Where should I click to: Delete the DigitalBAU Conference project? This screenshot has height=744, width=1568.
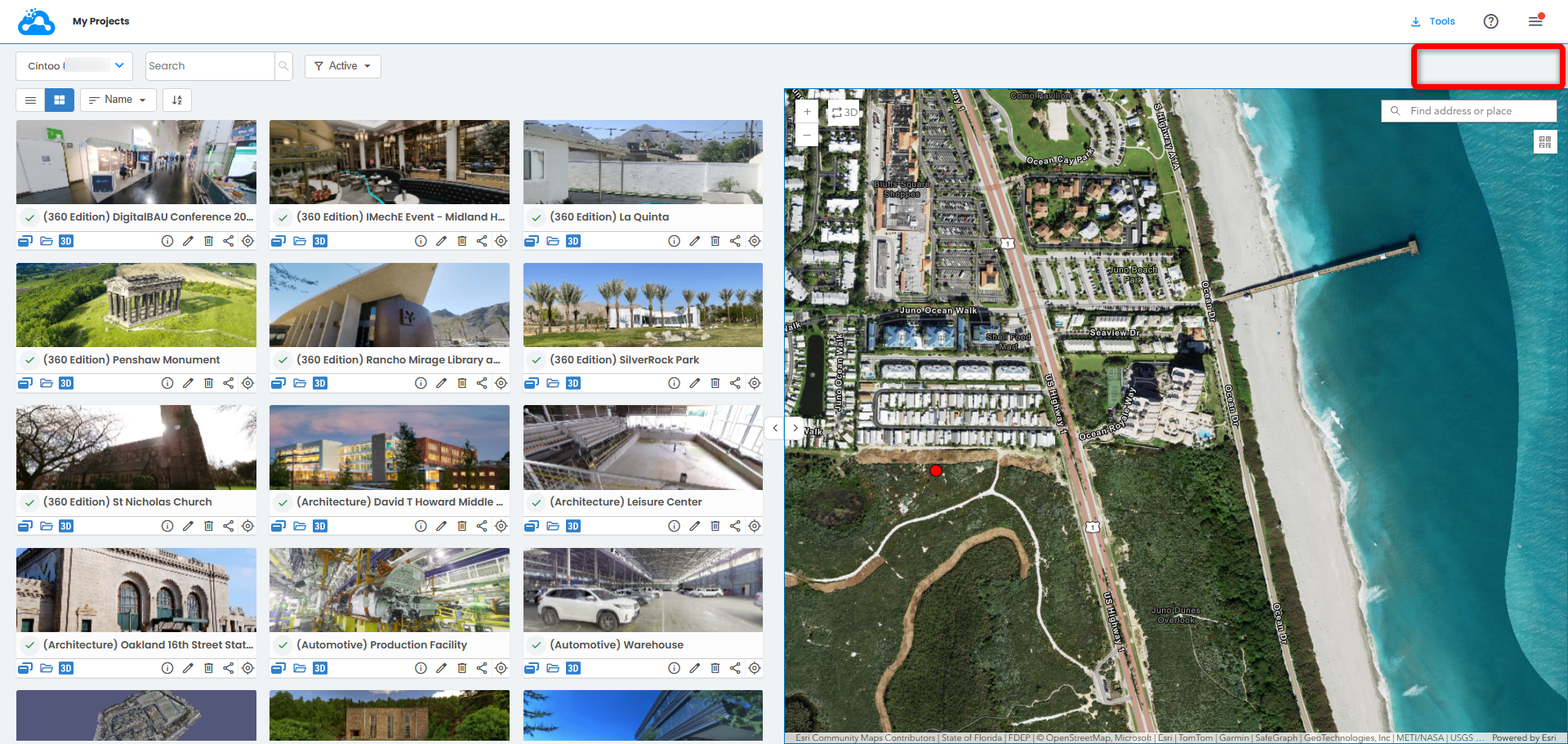pos(208,241)
